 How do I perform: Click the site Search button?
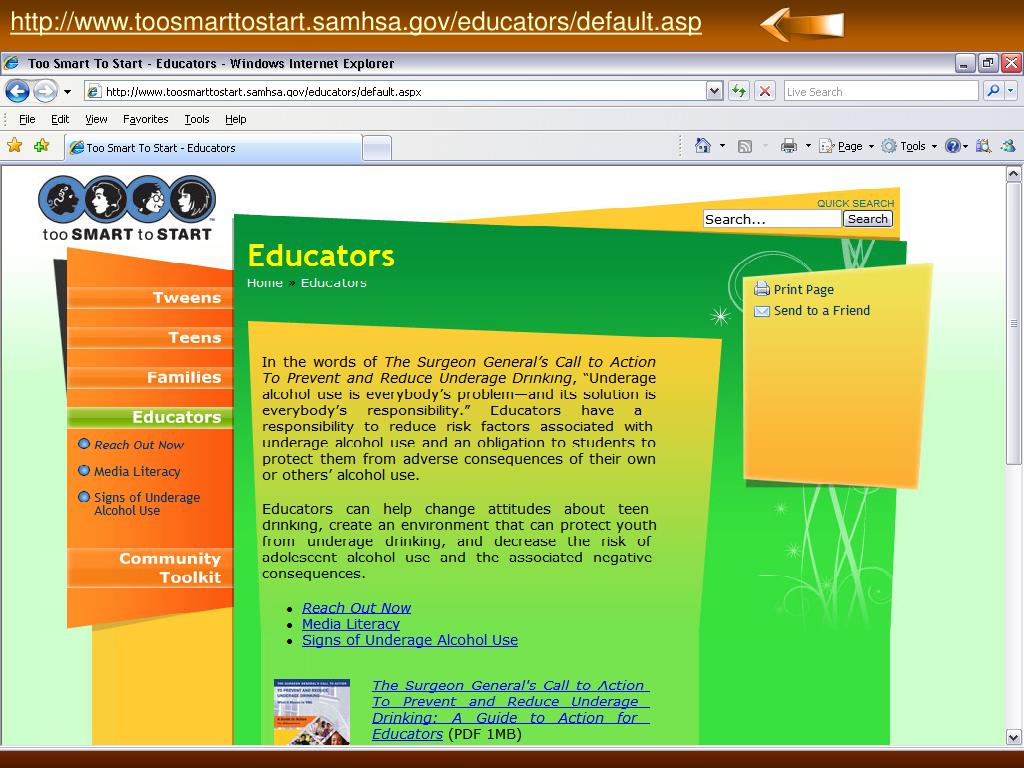868,219
